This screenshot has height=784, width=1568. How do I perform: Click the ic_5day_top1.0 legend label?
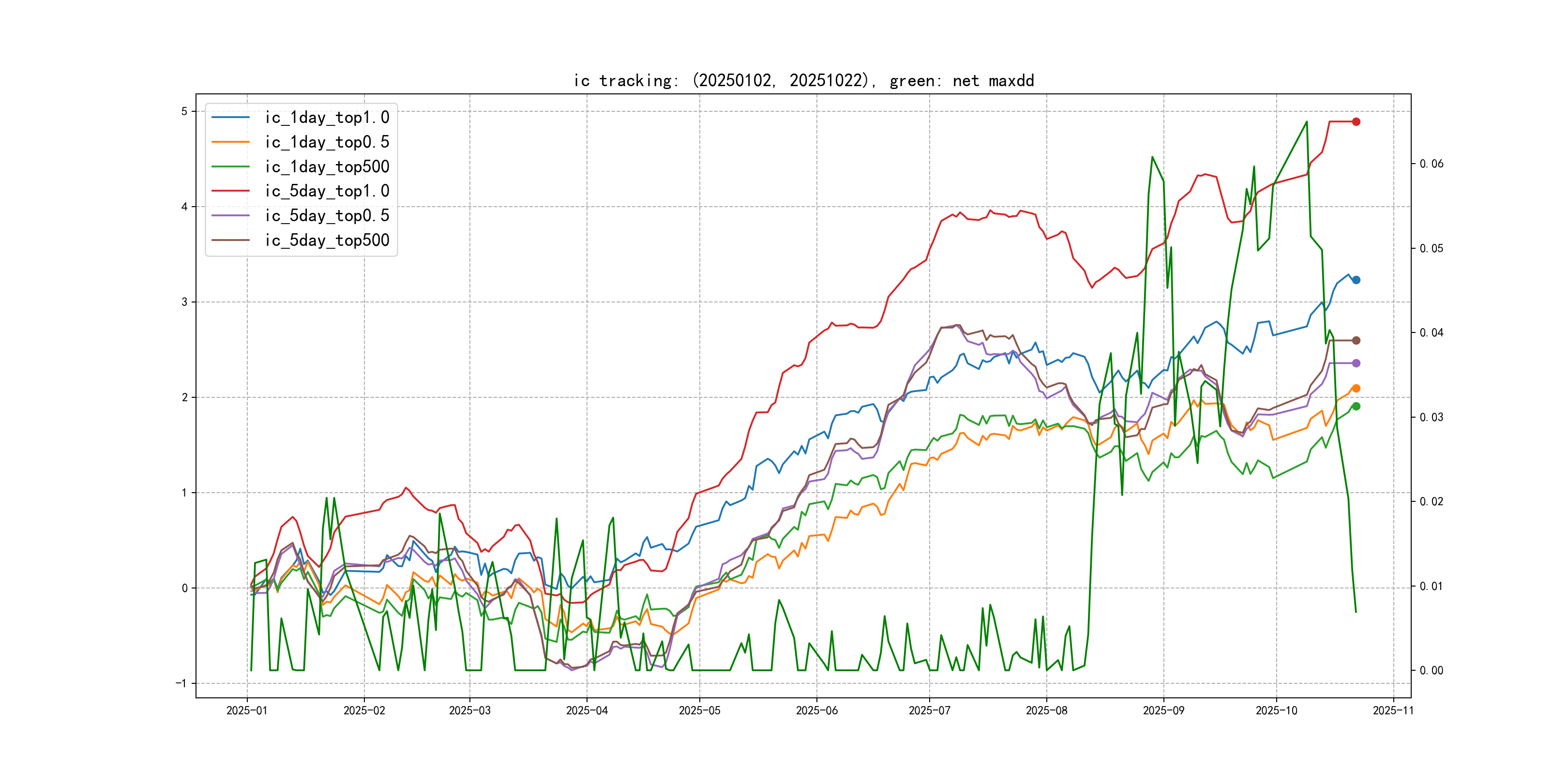pos(327,191)
